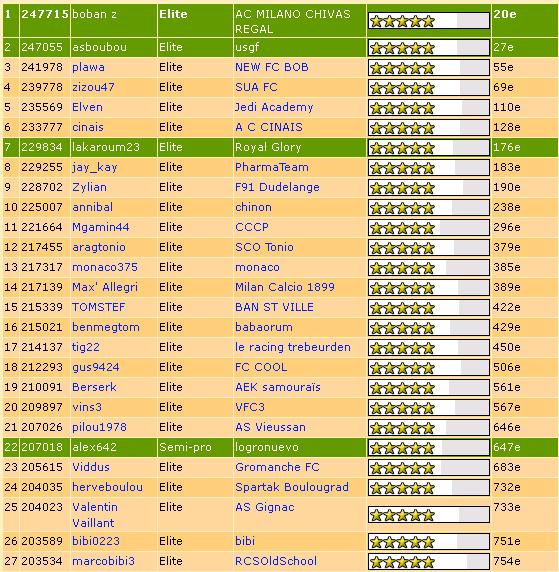
Task: Open the Max' Allegri profile link
Action: click(x=105, y=287)
